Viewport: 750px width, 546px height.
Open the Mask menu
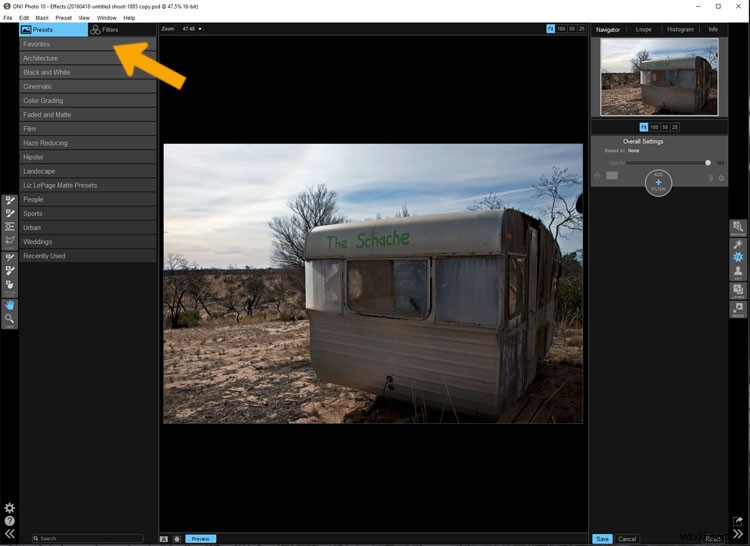pyautogui.click(x=42, y=18)
